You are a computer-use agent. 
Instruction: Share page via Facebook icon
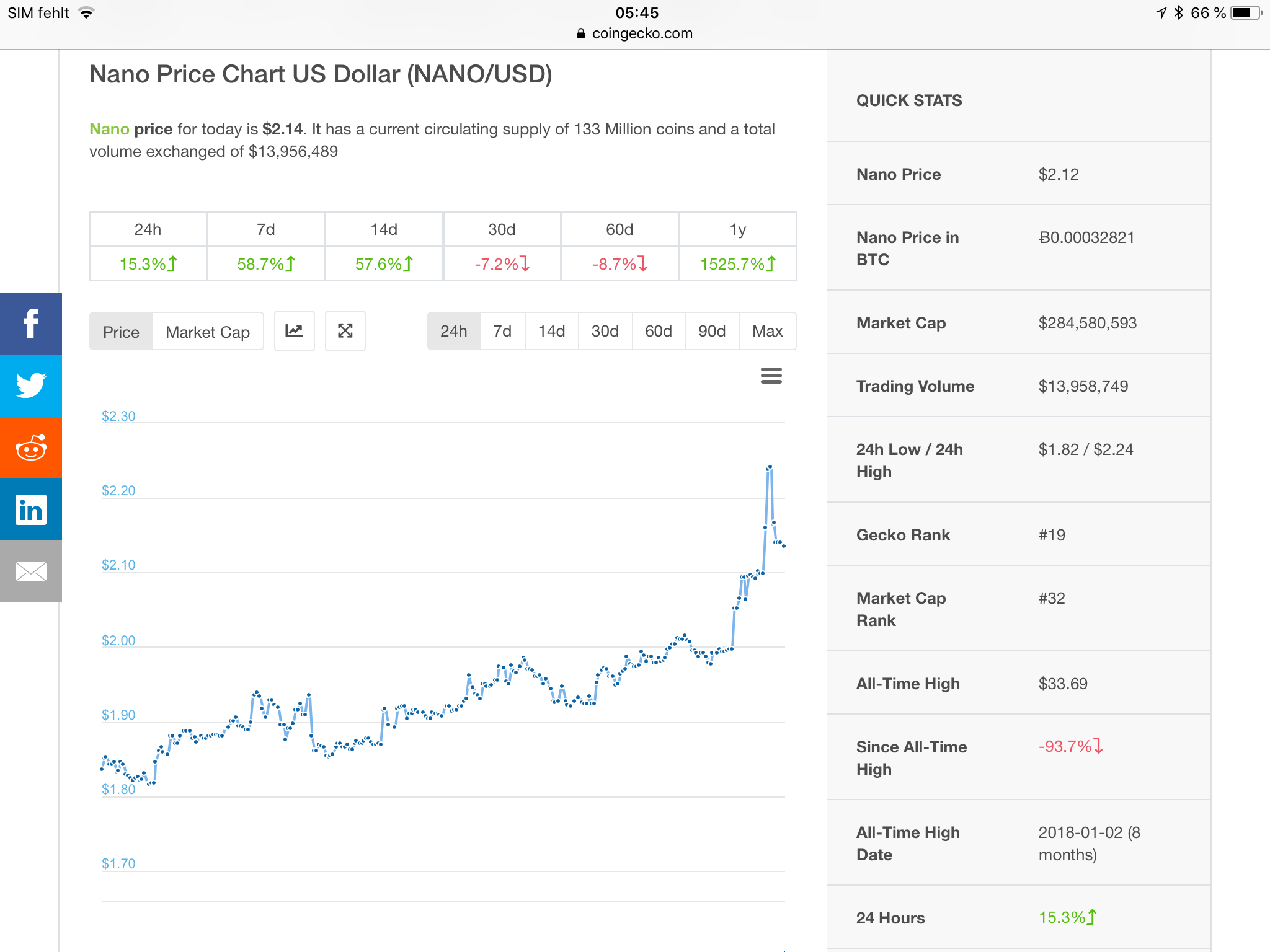tap(30, 324)
